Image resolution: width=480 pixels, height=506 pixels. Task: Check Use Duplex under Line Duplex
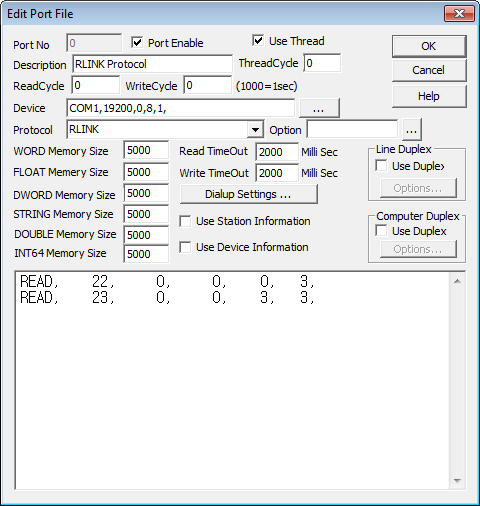(381, 166)
